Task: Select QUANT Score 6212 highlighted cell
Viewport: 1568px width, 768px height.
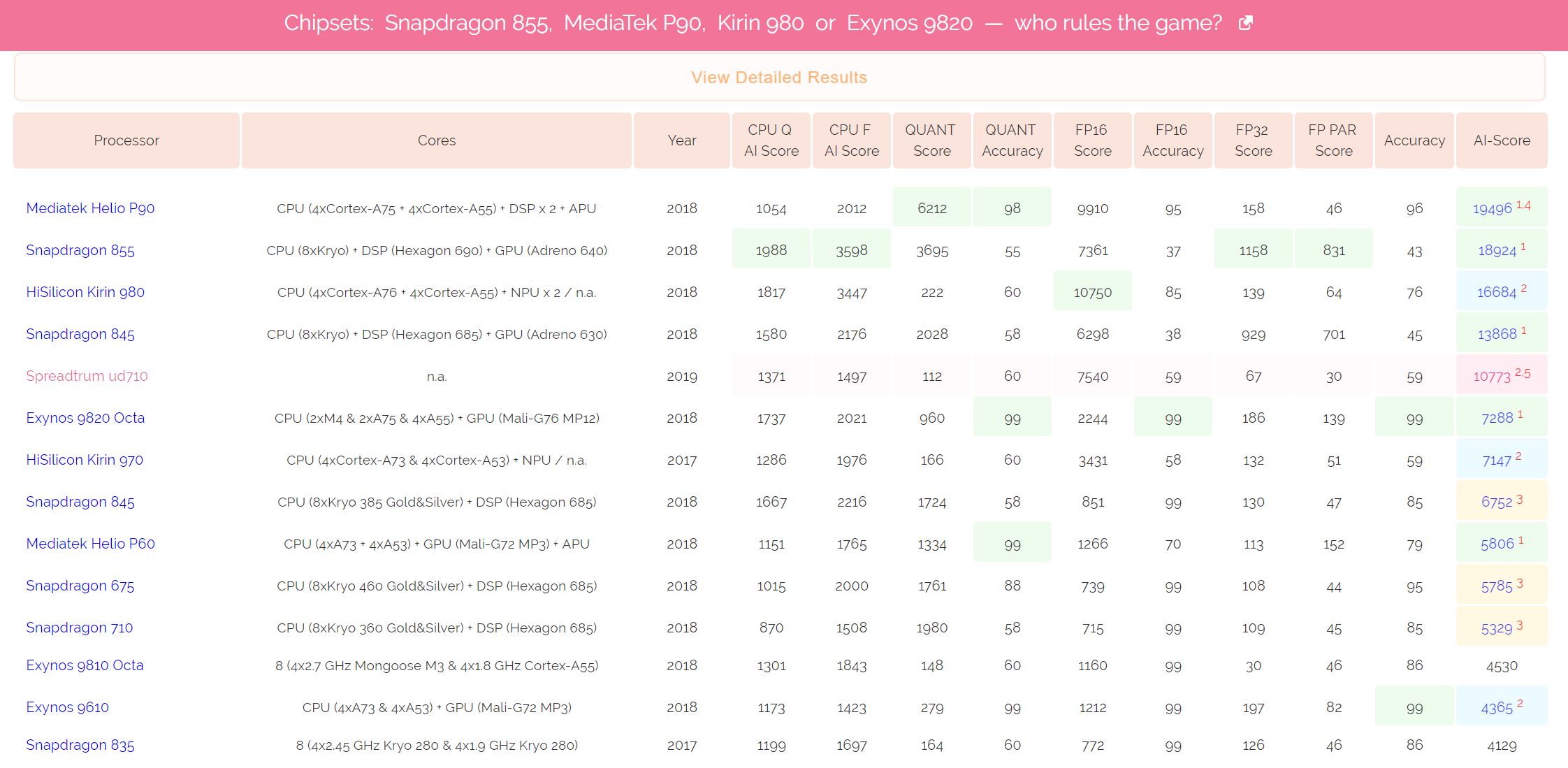Action: (x=932, y=207)
